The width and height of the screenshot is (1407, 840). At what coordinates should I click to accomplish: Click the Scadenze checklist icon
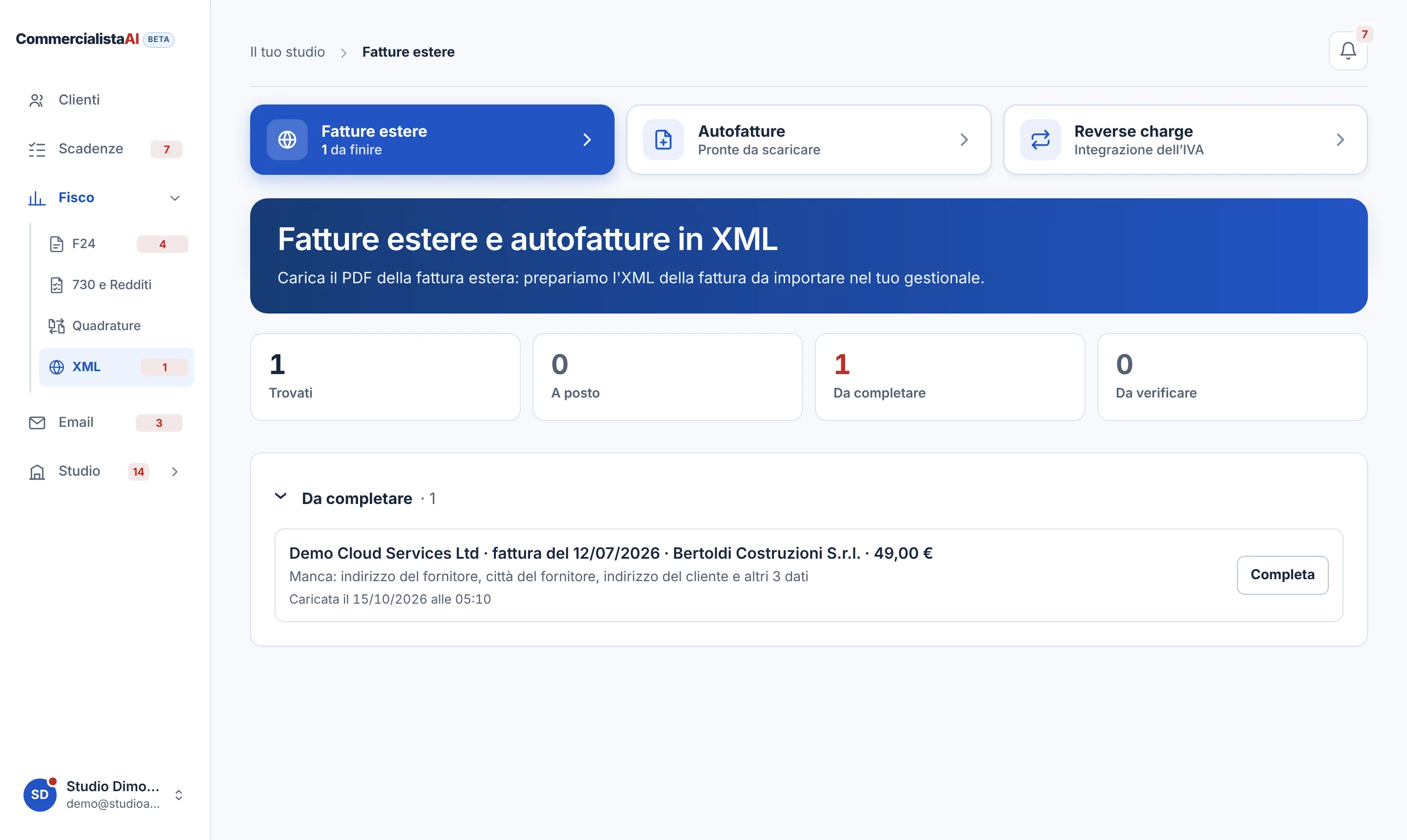(37, 149)
